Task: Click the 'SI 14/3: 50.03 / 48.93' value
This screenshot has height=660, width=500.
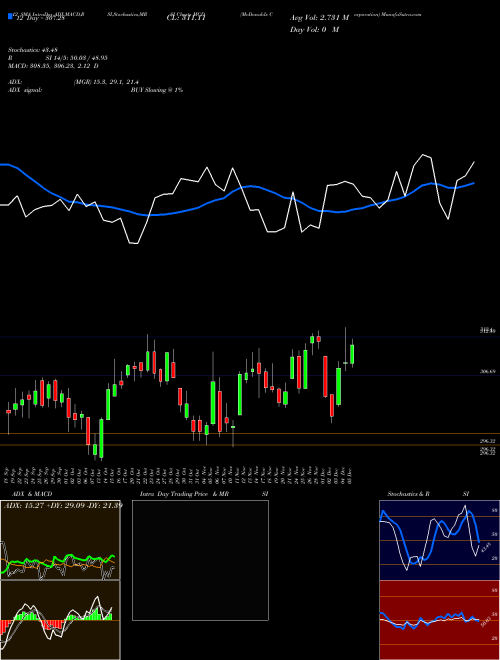Action: [x=77, y=58]
